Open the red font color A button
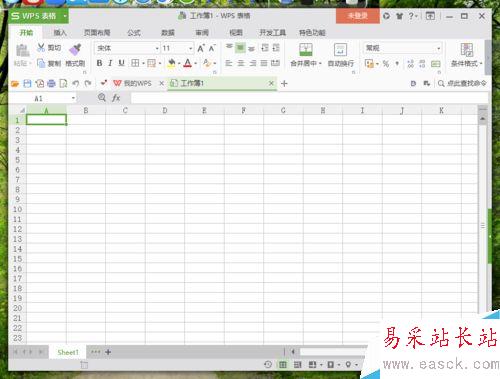This screenshot has height=379, width=500. click(x=188, y=63)
